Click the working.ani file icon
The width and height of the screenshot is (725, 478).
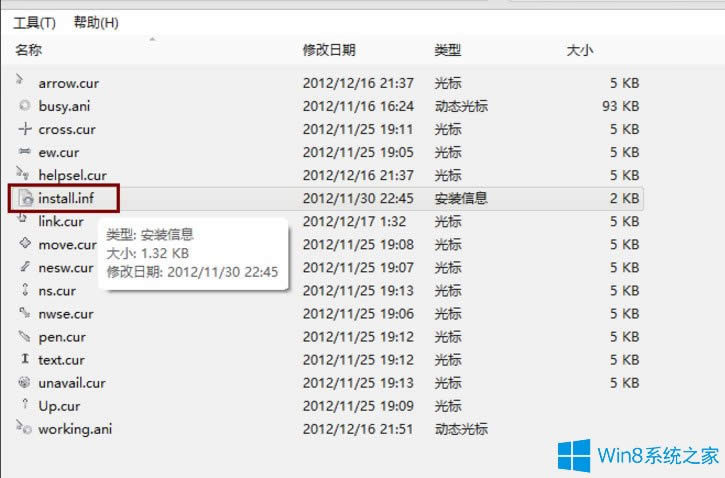point(24,429)
